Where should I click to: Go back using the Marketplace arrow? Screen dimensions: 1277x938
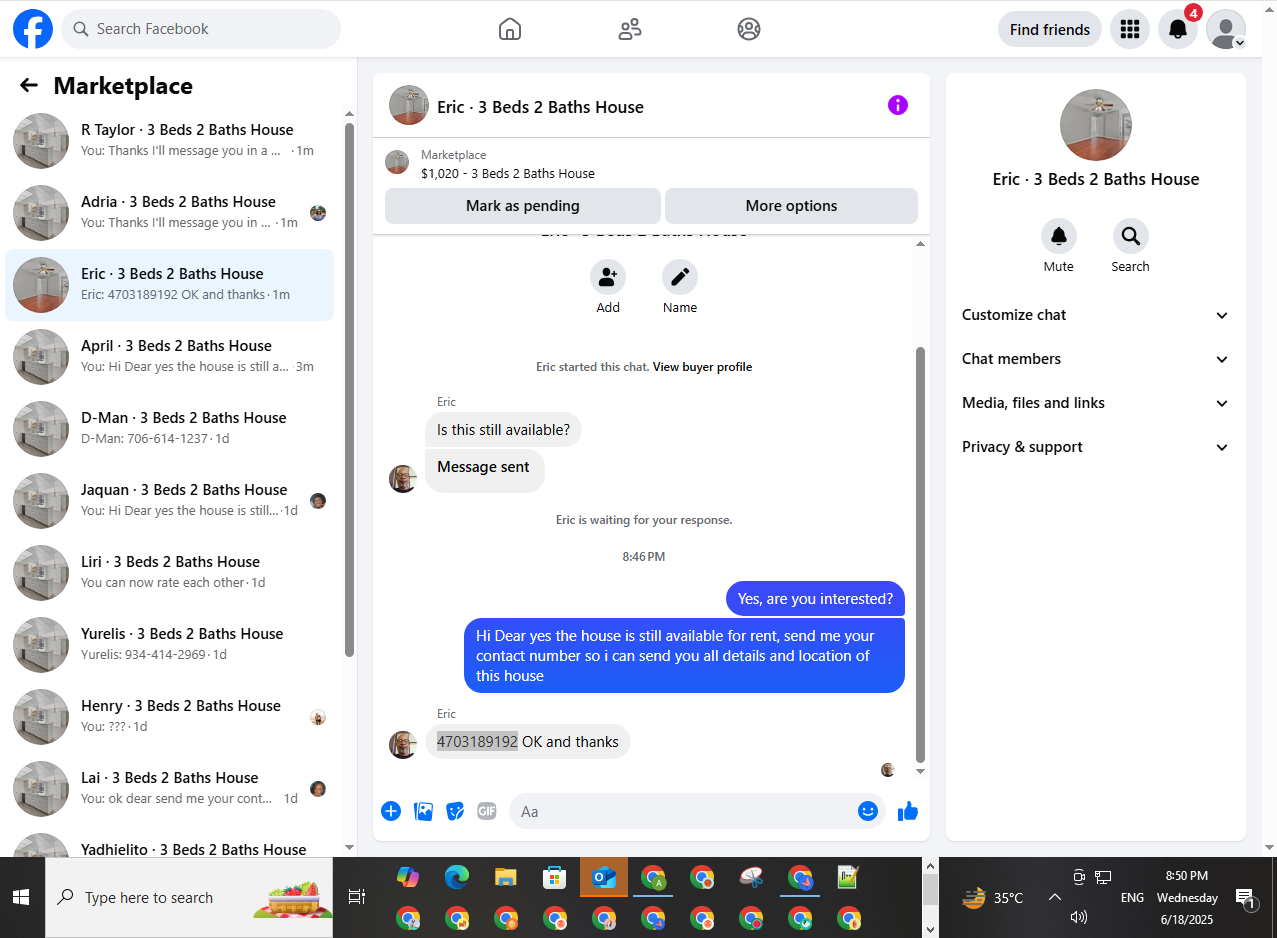29,86
